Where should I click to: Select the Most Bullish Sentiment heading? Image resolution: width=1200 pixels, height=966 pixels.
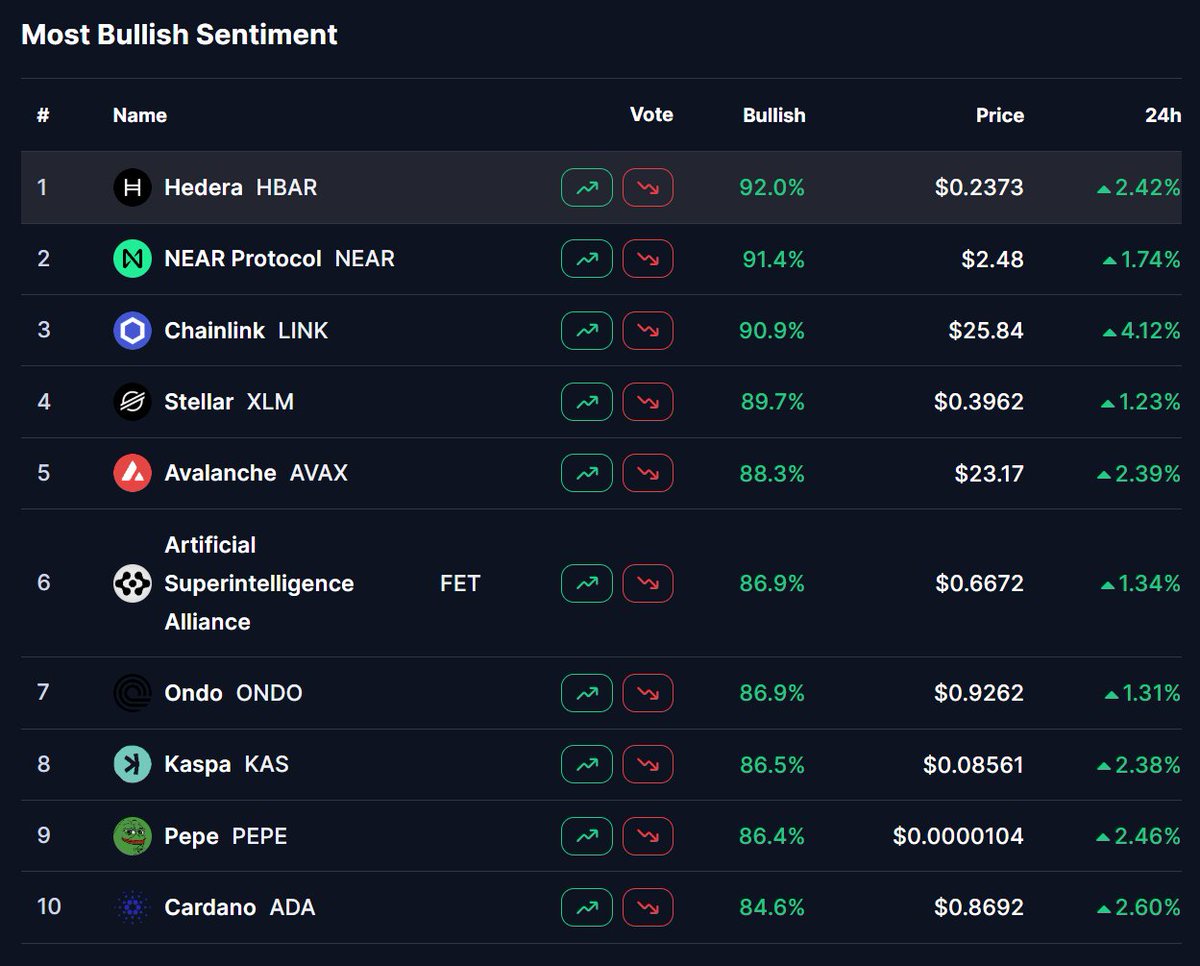click(x=180, y=34)
